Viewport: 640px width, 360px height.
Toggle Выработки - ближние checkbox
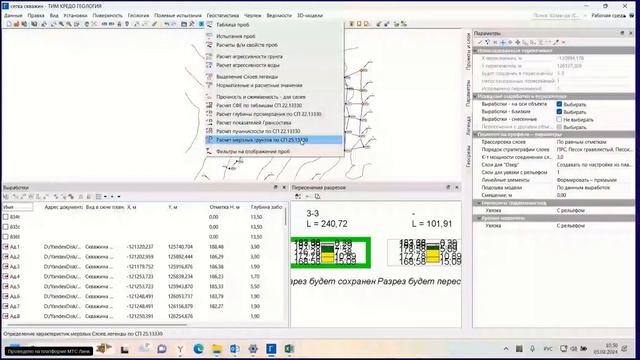tap(559, 112)
